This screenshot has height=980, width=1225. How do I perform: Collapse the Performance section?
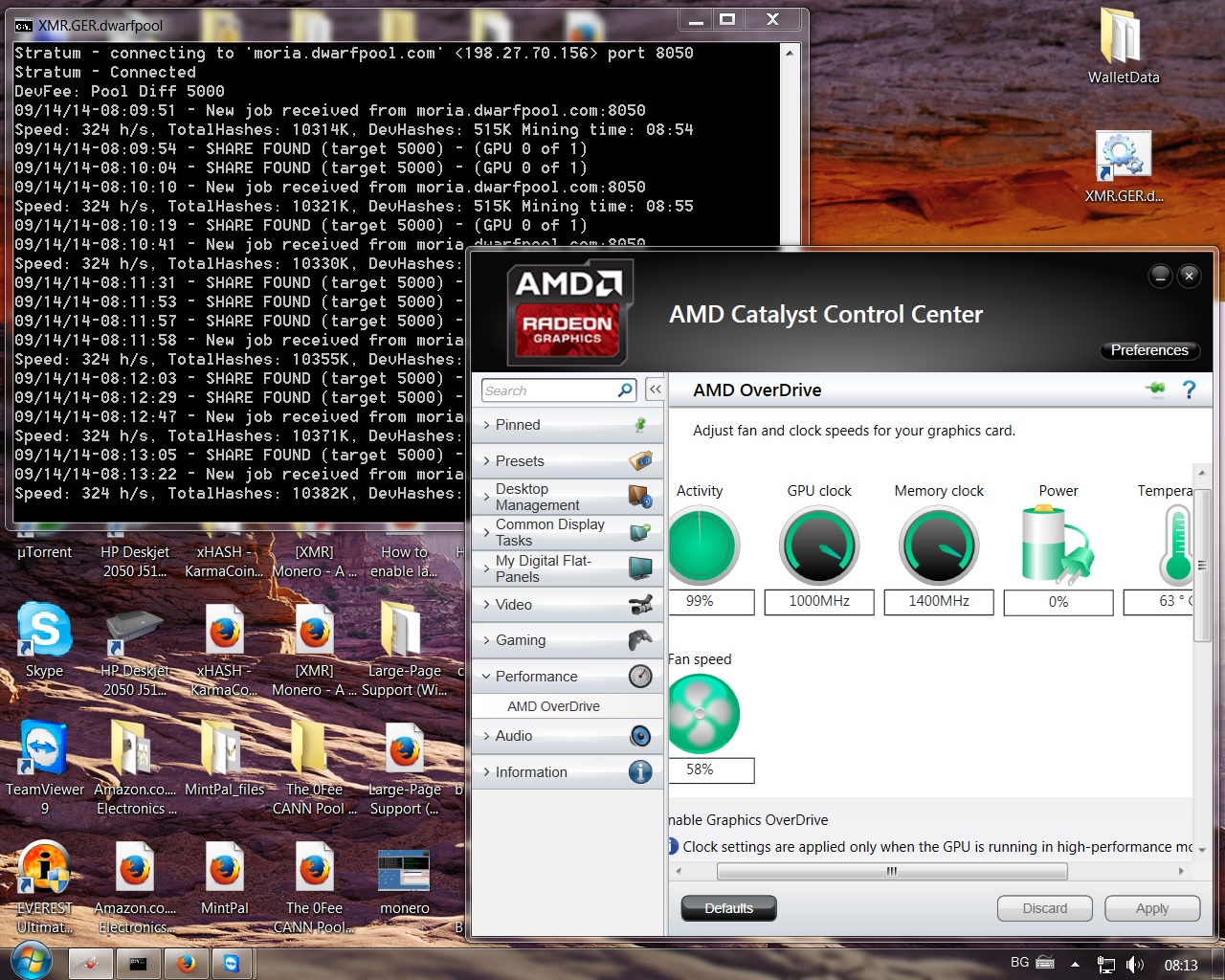[568, 677]
